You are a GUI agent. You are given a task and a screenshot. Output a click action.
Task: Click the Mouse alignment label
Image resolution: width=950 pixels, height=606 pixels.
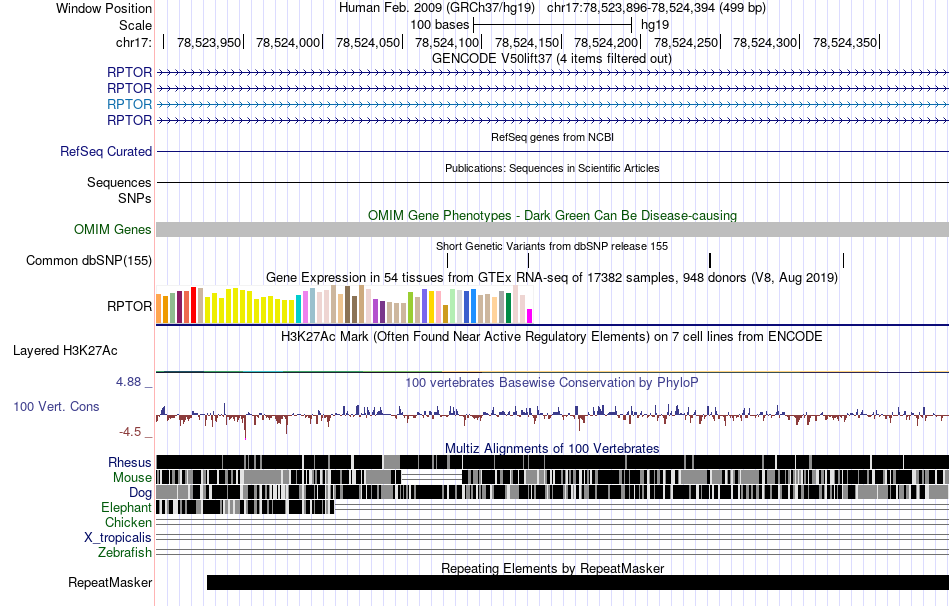(x=132, y=478)
